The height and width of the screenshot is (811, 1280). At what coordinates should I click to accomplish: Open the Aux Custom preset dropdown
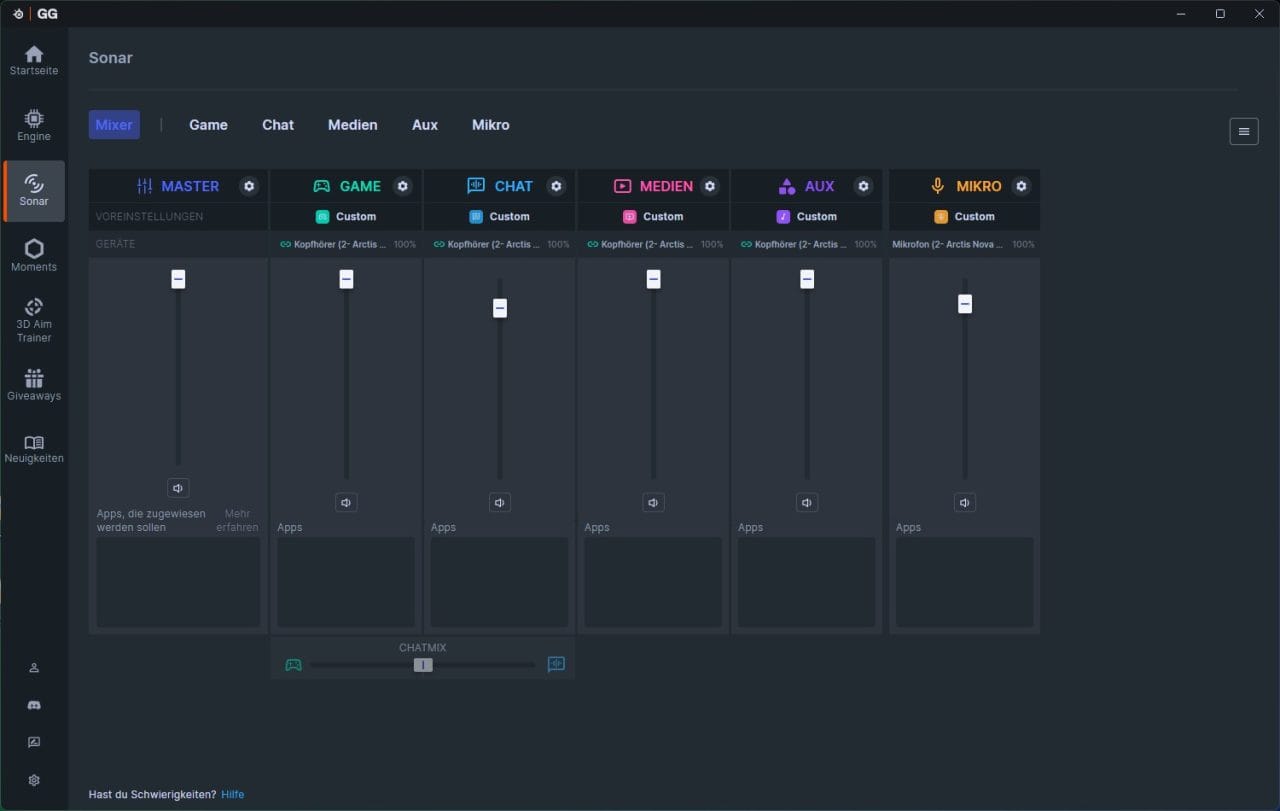click(x=807, y=216)
